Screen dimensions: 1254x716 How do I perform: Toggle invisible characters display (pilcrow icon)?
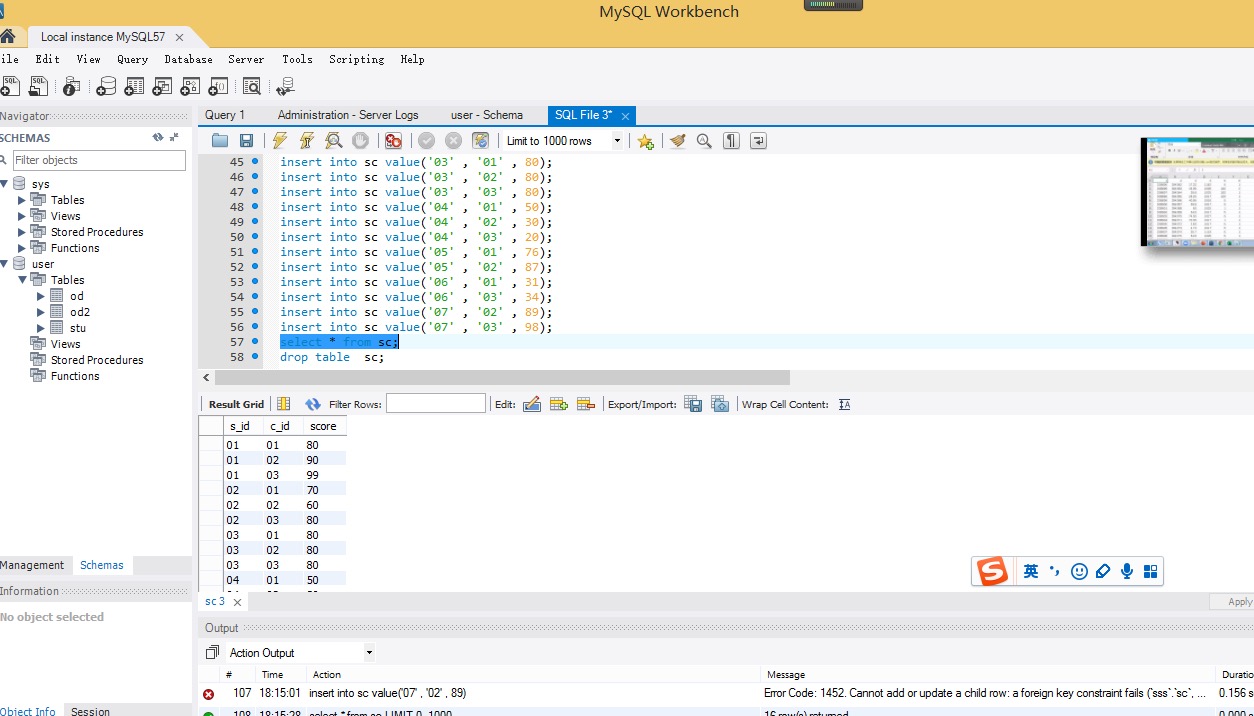click(731, 141)
